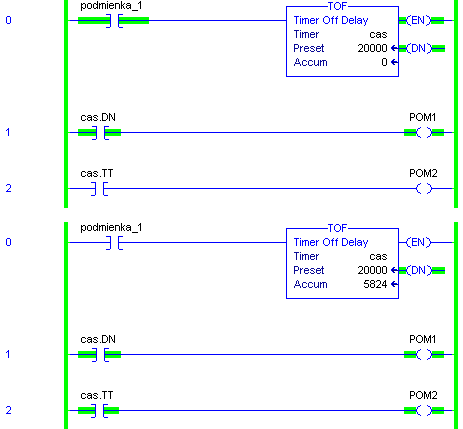Click Preset value 20000 in lower timer
The height and width of the screenshot is (429, 463).
[372, 270]
